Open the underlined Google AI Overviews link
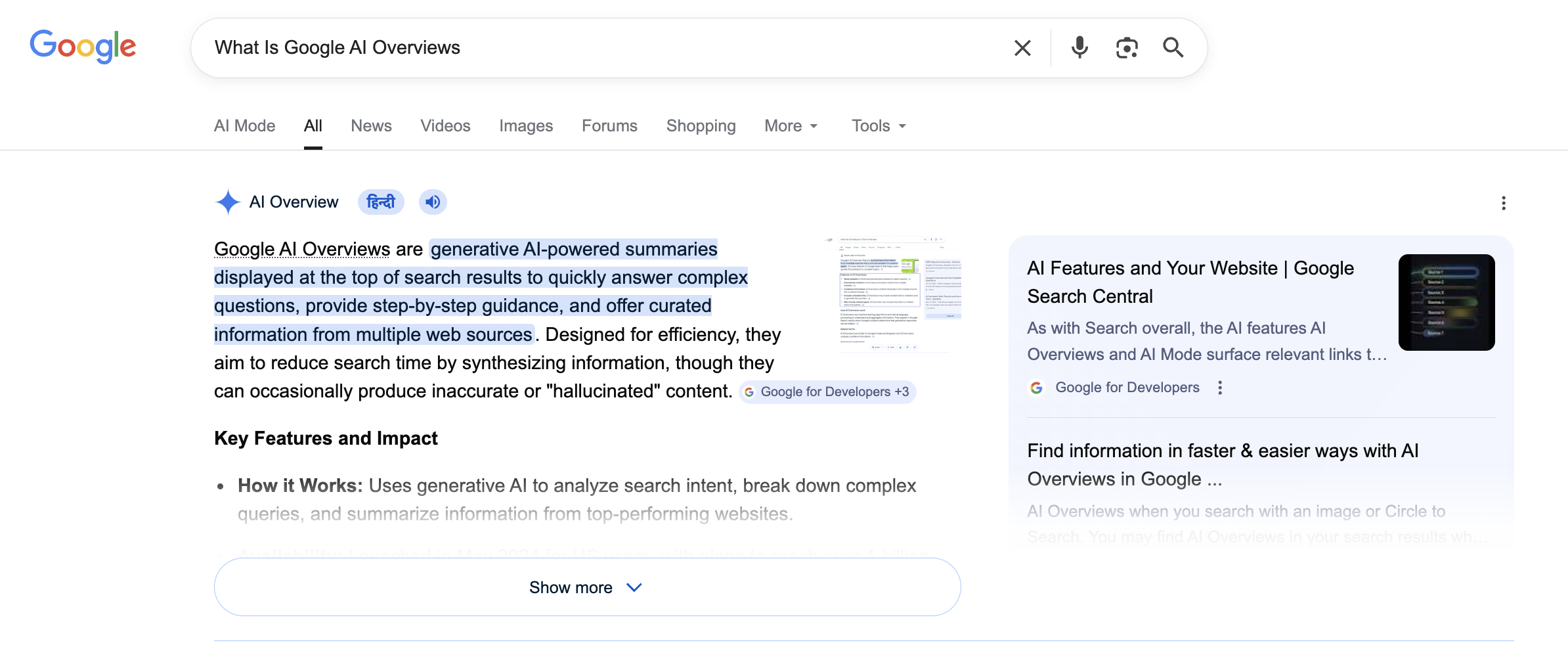 tap(302, 250)
